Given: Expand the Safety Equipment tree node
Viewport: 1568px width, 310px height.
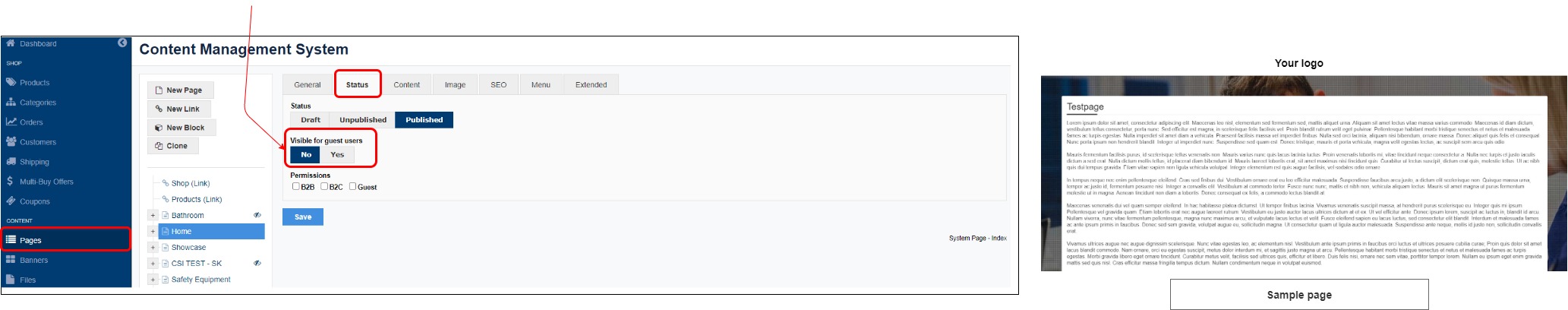Looking at the screenshot, I should [x=153, y=280].
